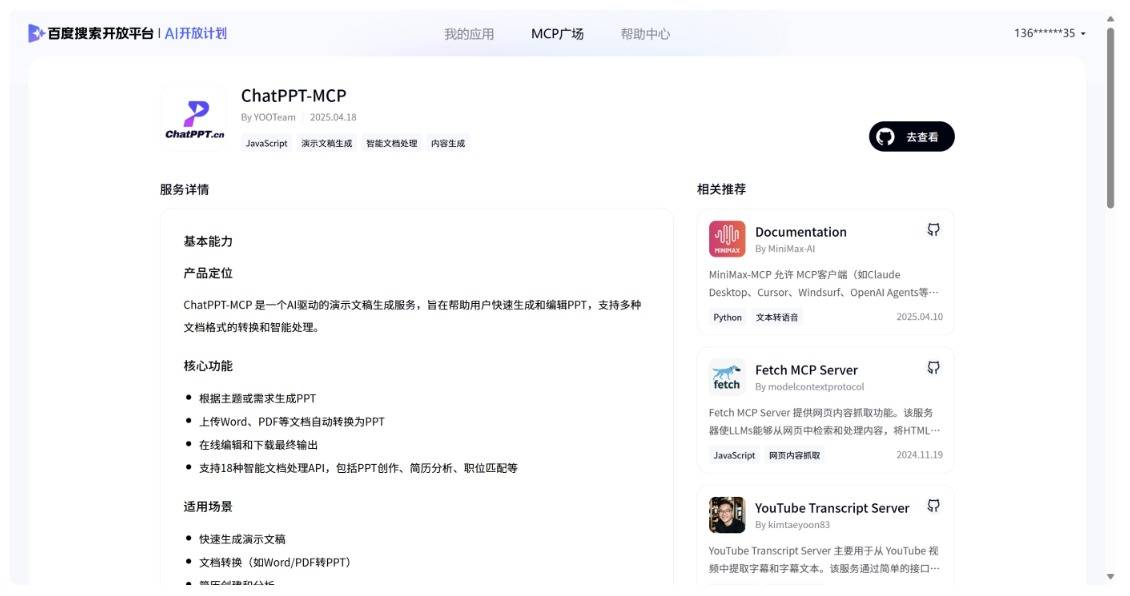Click the page vertical scrollbar down arrow

tap(1110, 577)
